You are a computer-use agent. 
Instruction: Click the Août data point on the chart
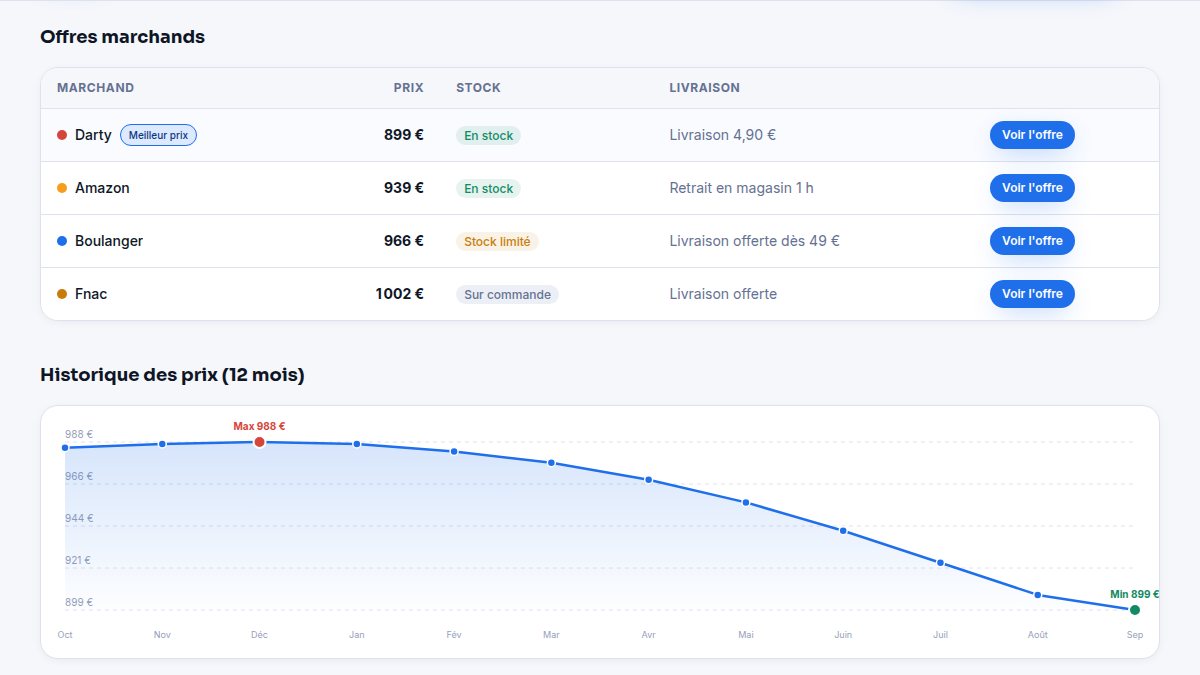tap(1038, 595)
